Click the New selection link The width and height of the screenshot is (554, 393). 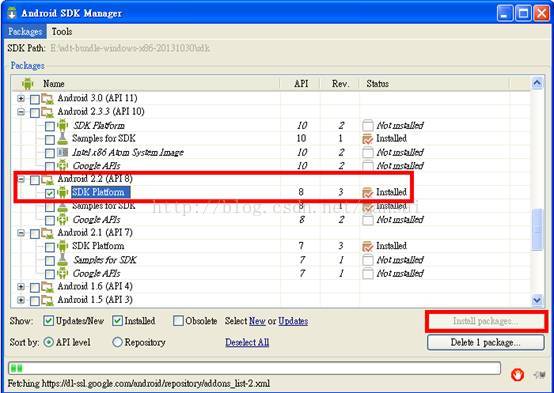[x=257, y=321]
